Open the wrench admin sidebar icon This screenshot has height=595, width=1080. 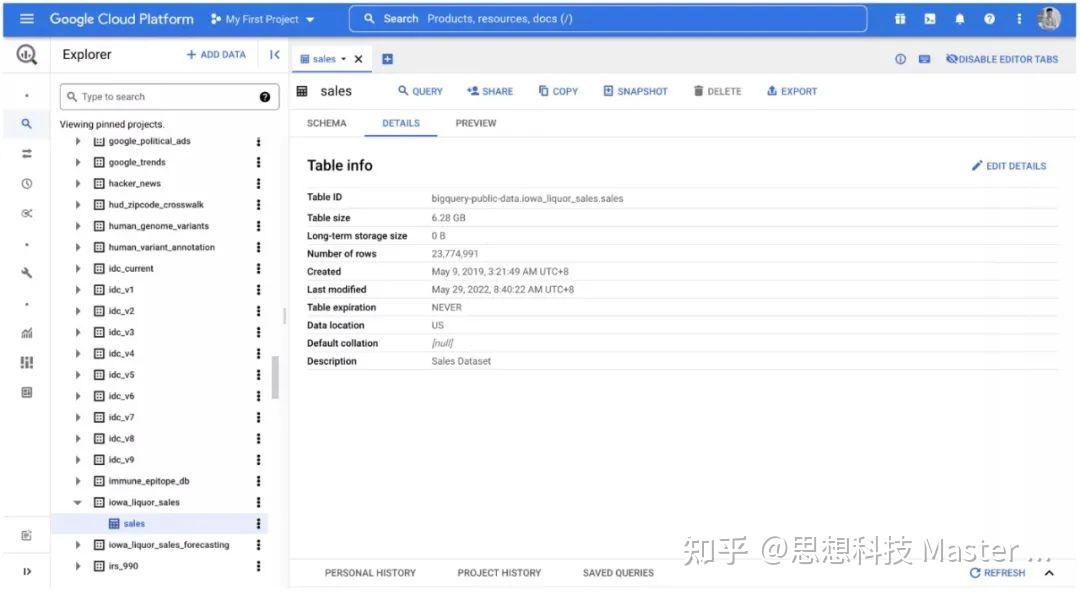26,273
